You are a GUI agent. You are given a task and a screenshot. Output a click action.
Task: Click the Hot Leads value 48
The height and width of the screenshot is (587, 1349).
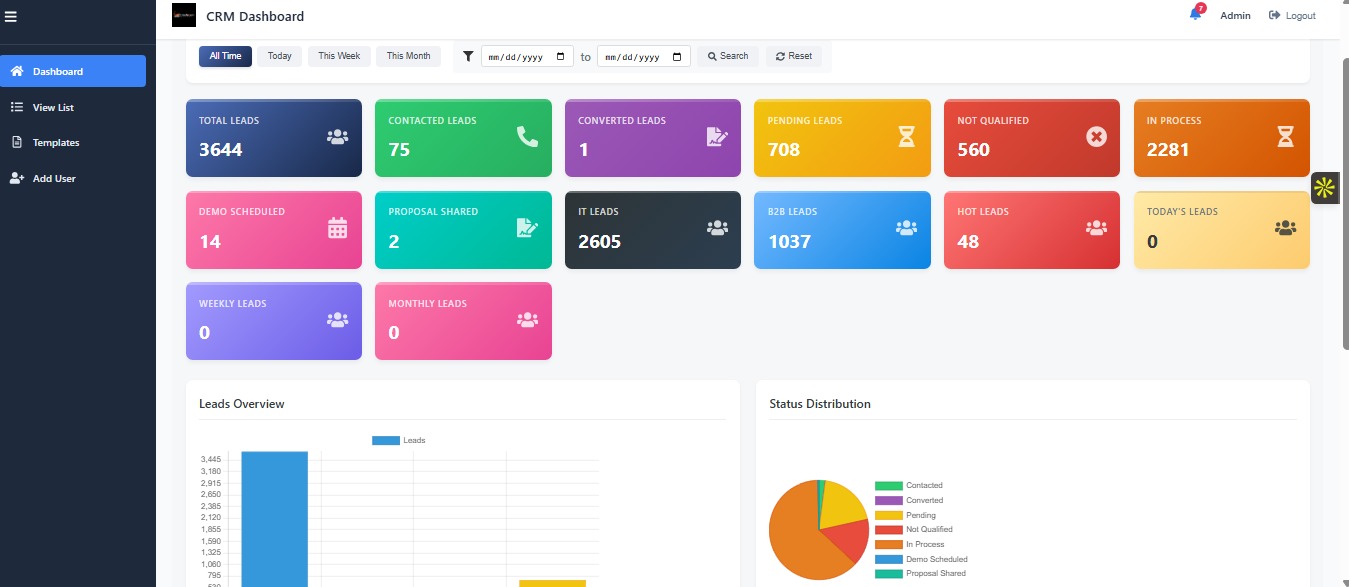point(968,241)
